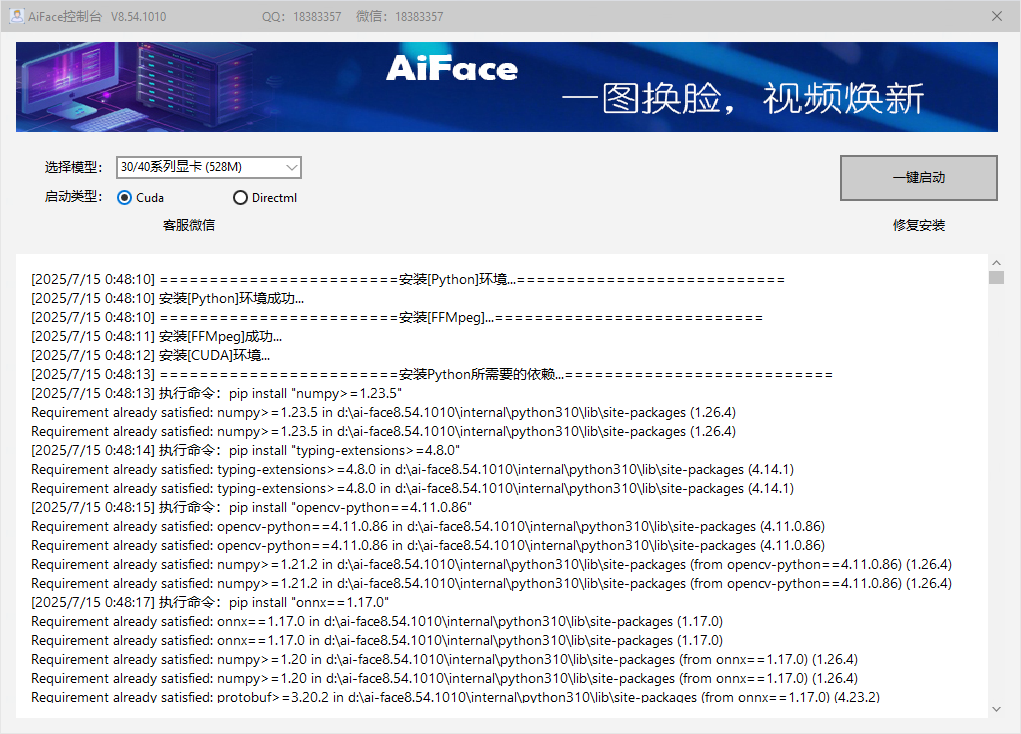The image size is (1021, 734).
Task: Click the 启动类型 label
Action: click(73, 197)
